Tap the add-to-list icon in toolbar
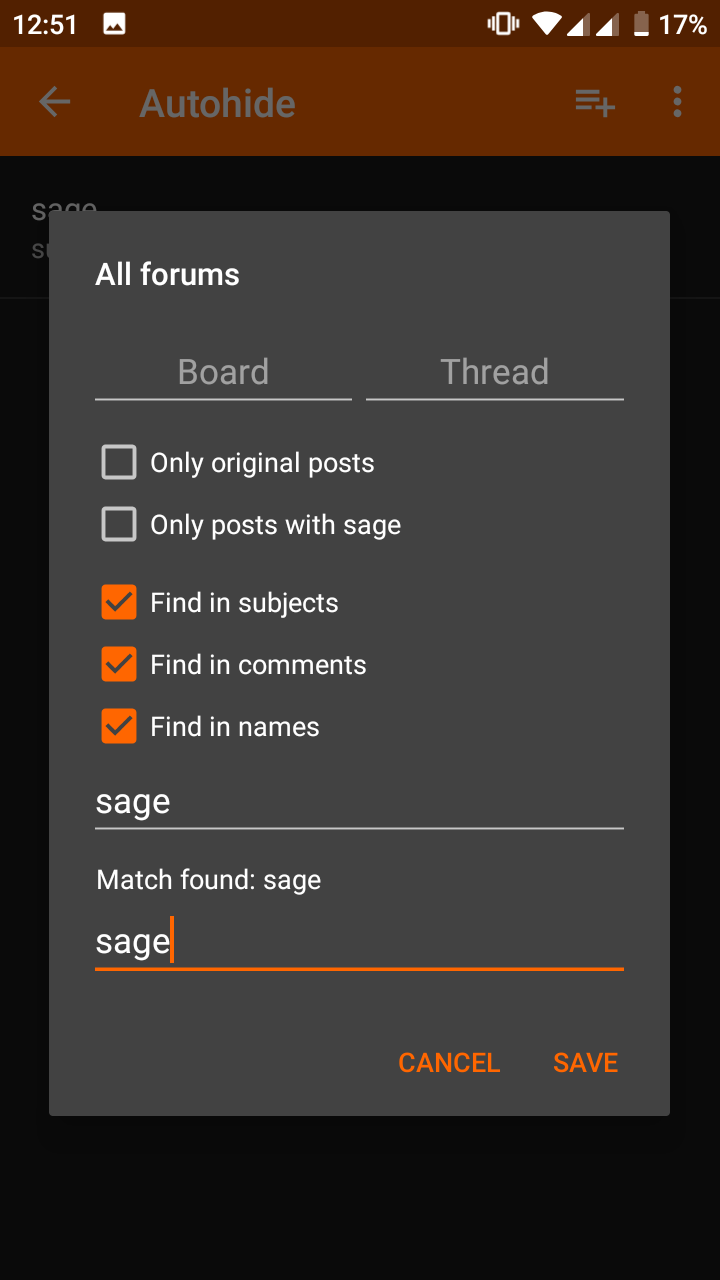The width and height of the screenshot is (720, 1280). coord(595,102)
